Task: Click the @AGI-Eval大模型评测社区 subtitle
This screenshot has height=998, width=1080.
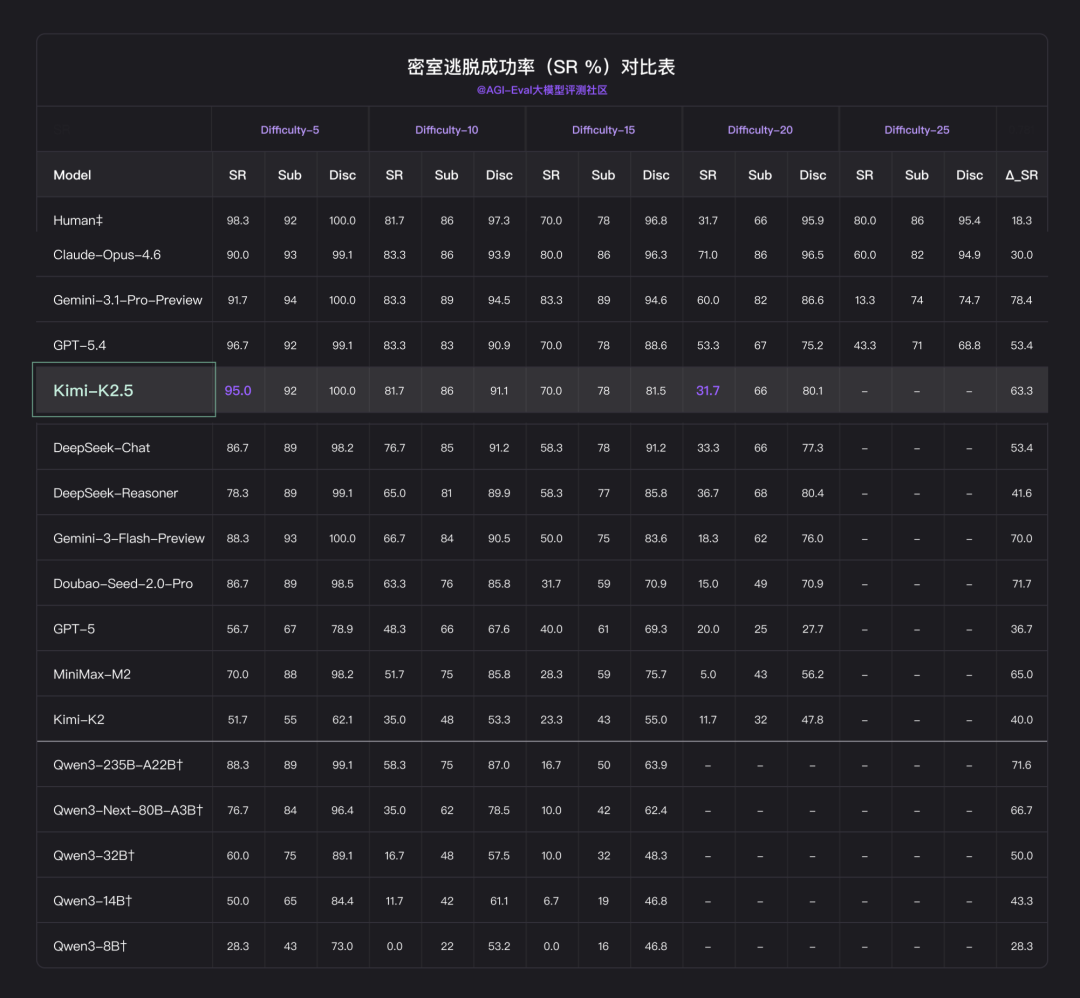Action: coord(541,90)
